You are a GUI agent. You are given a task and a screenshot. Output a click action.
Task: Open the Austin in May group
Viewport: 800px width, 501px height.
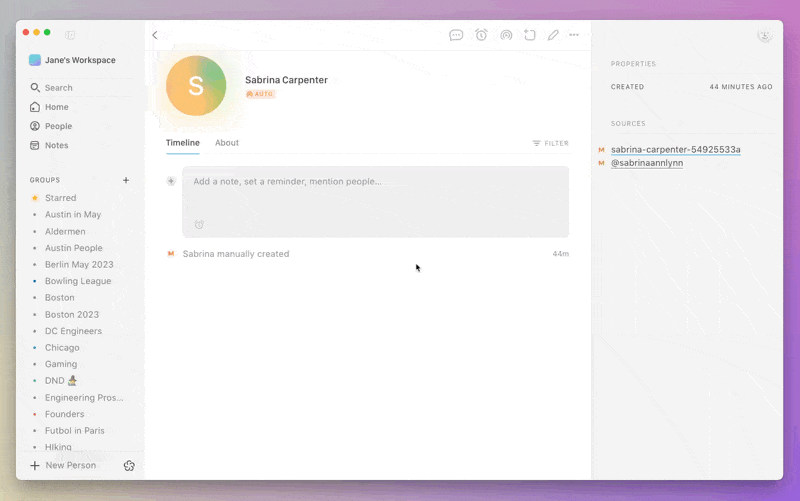click(x=73, y=214)
